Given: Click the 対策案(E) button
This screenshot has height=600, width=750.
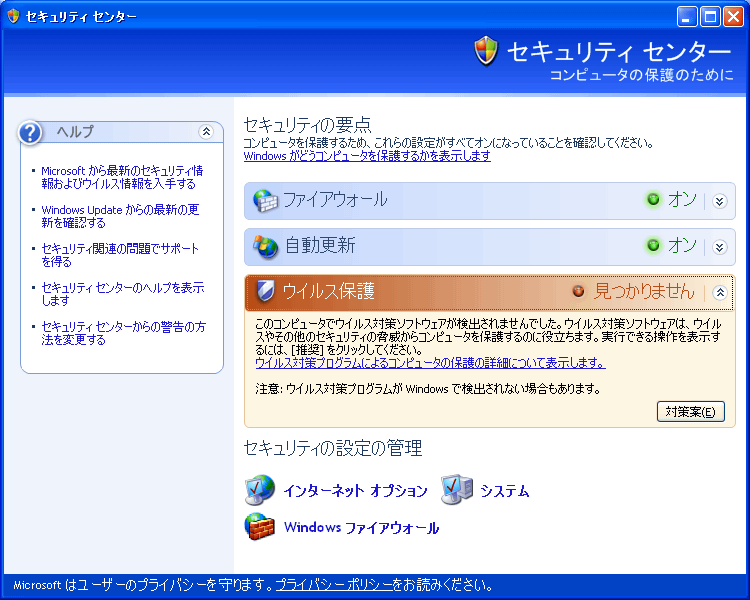Looking at the screenshot, I should 691,411.
